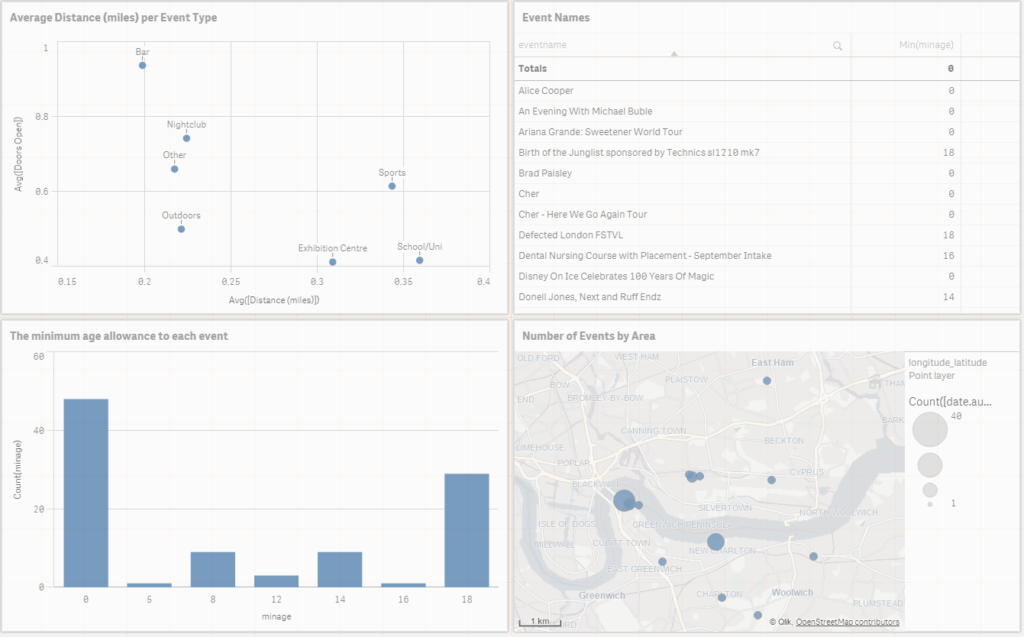Click the minage x-axis label
Image resolution: width=1024 pixels, height=637 pixels.
coord(276,617)
